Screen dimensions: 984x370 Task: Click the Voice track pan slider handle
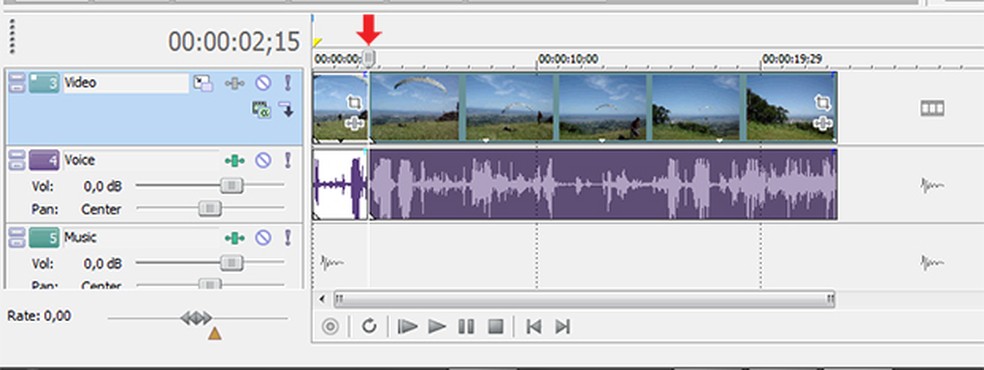point(210,209)
